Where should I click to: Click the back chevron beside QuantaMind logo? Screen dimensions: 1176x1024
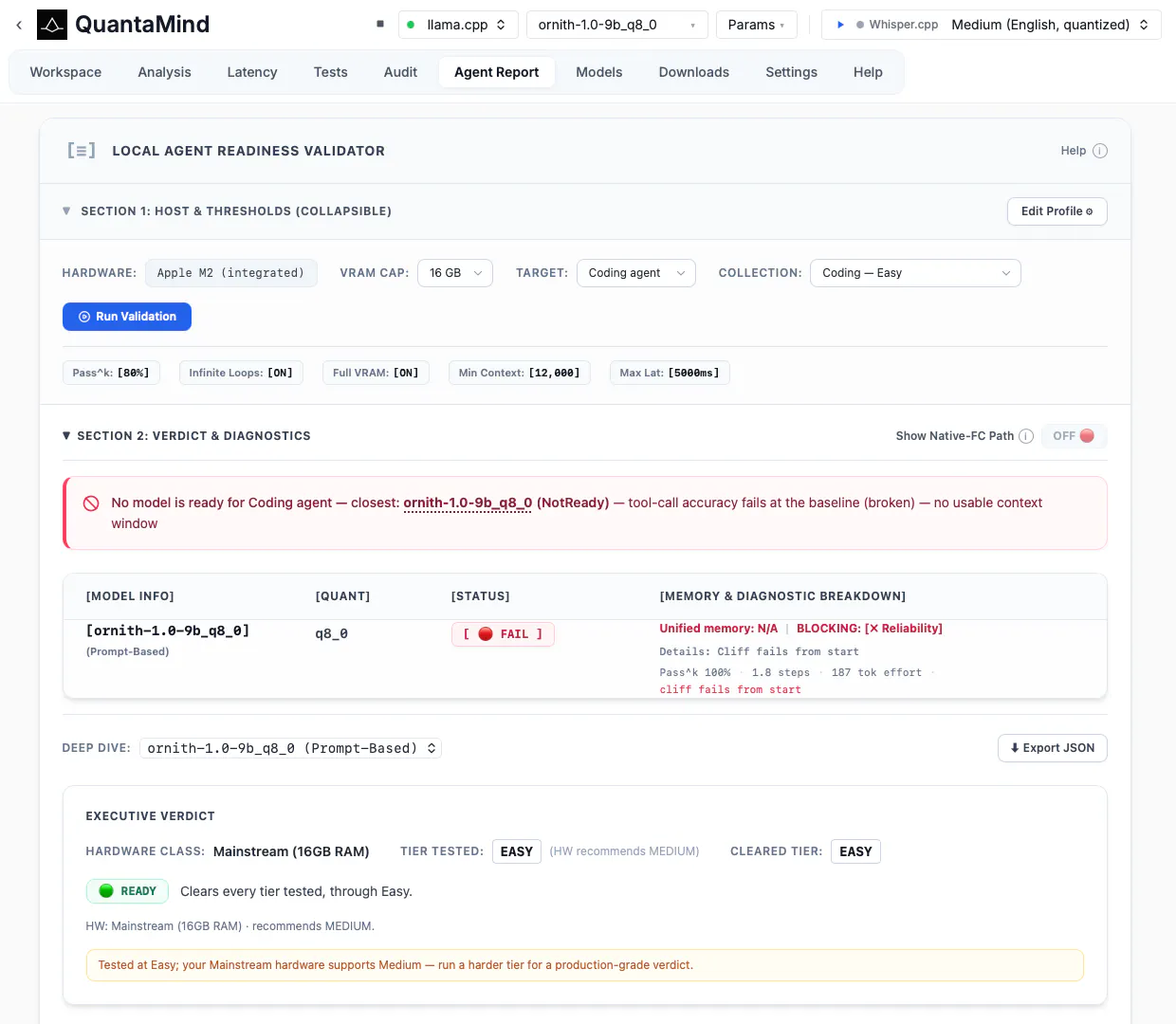[19, 25]
